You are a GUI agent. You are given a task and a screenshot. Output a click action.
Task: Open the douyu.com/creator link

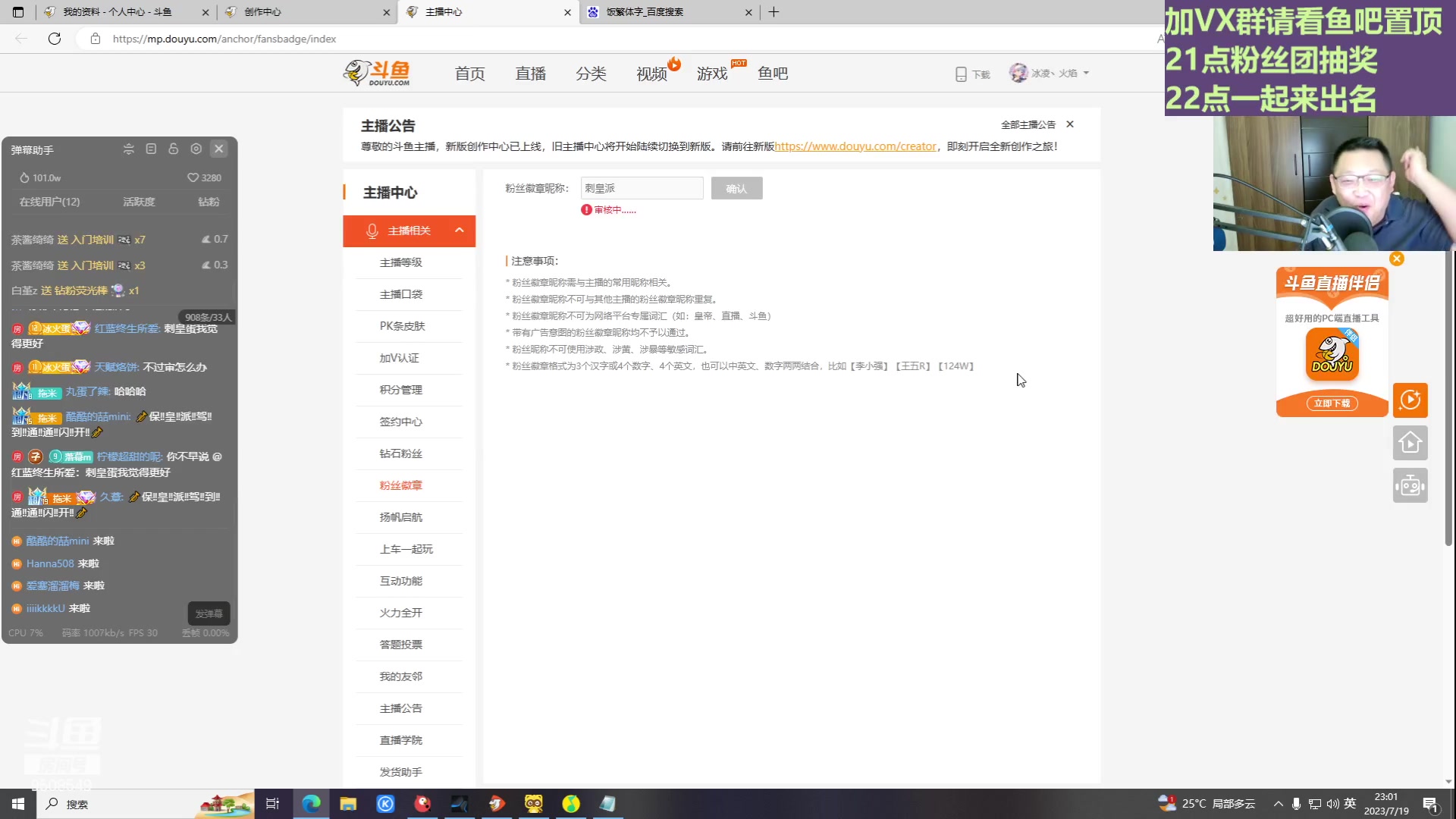click(855, 146)
